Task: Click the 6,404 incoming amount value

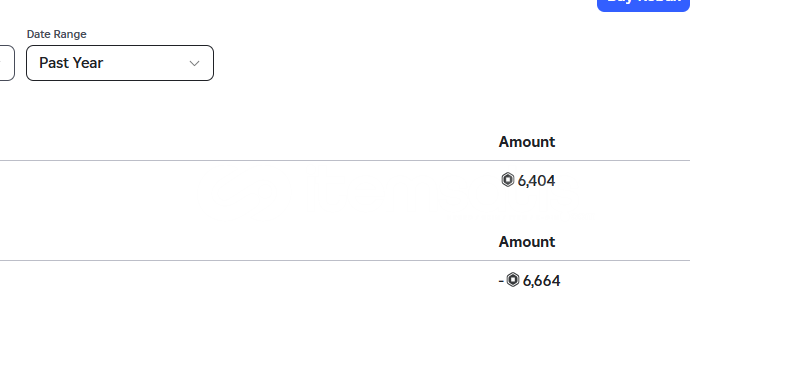Action: coord(536,181)
